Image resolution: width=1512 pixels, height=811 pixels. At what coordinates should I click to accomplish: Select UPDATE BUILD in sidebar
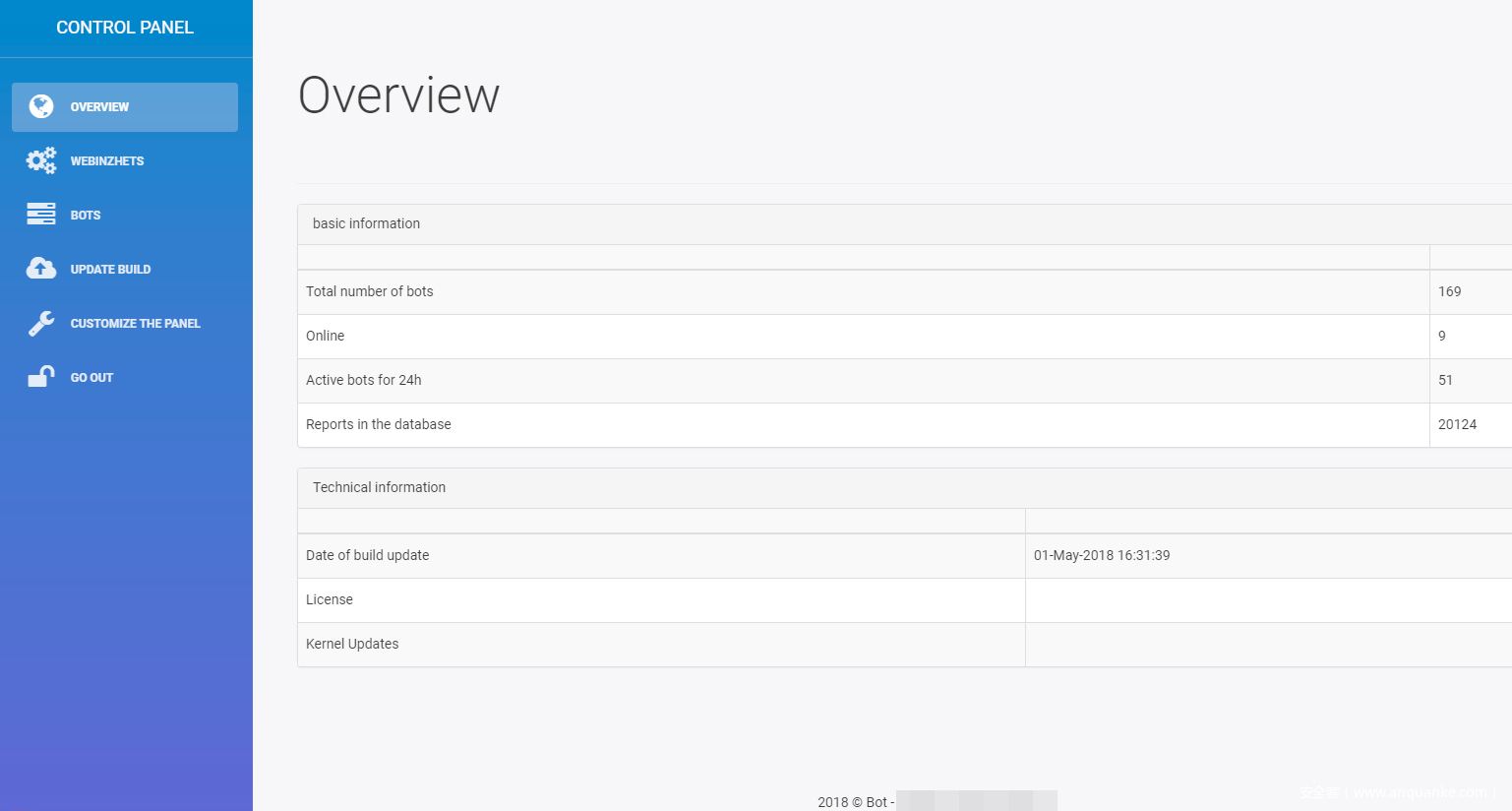(x=125, y=270)
